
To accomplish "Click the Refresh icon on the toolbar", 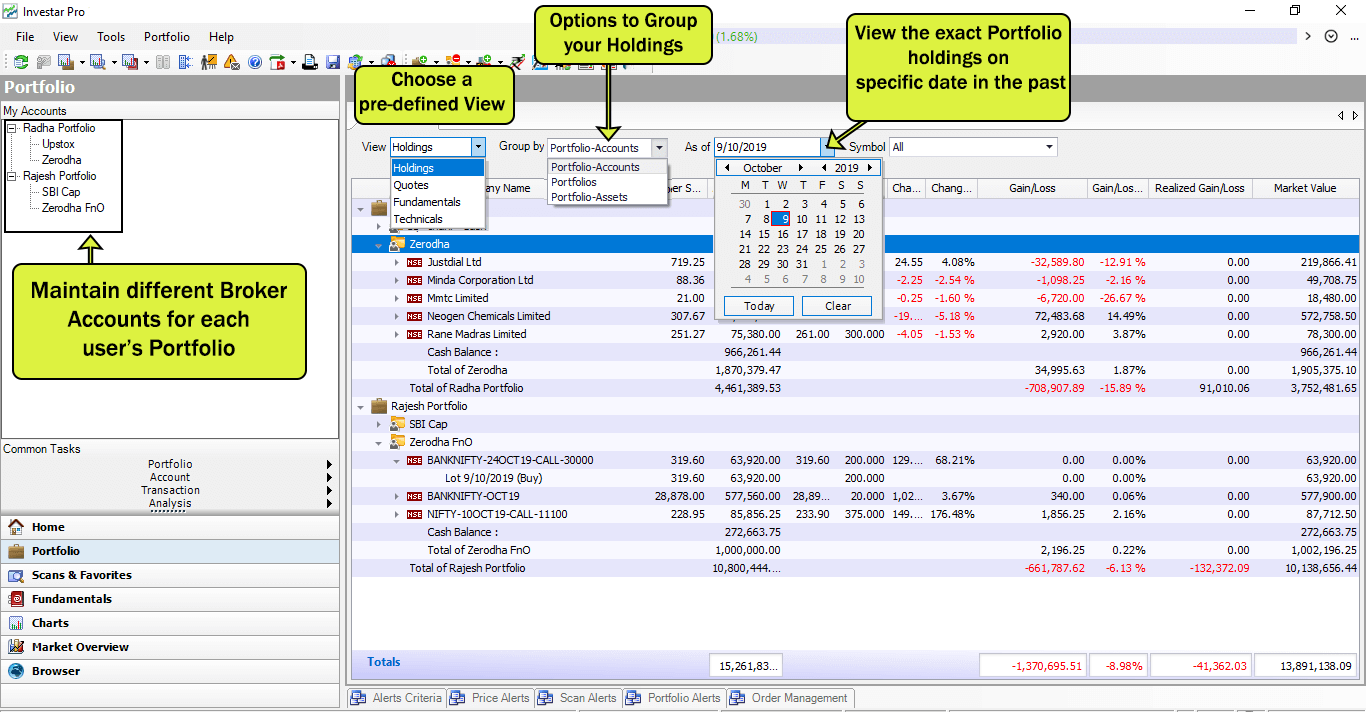I will [x=20, y=62].
